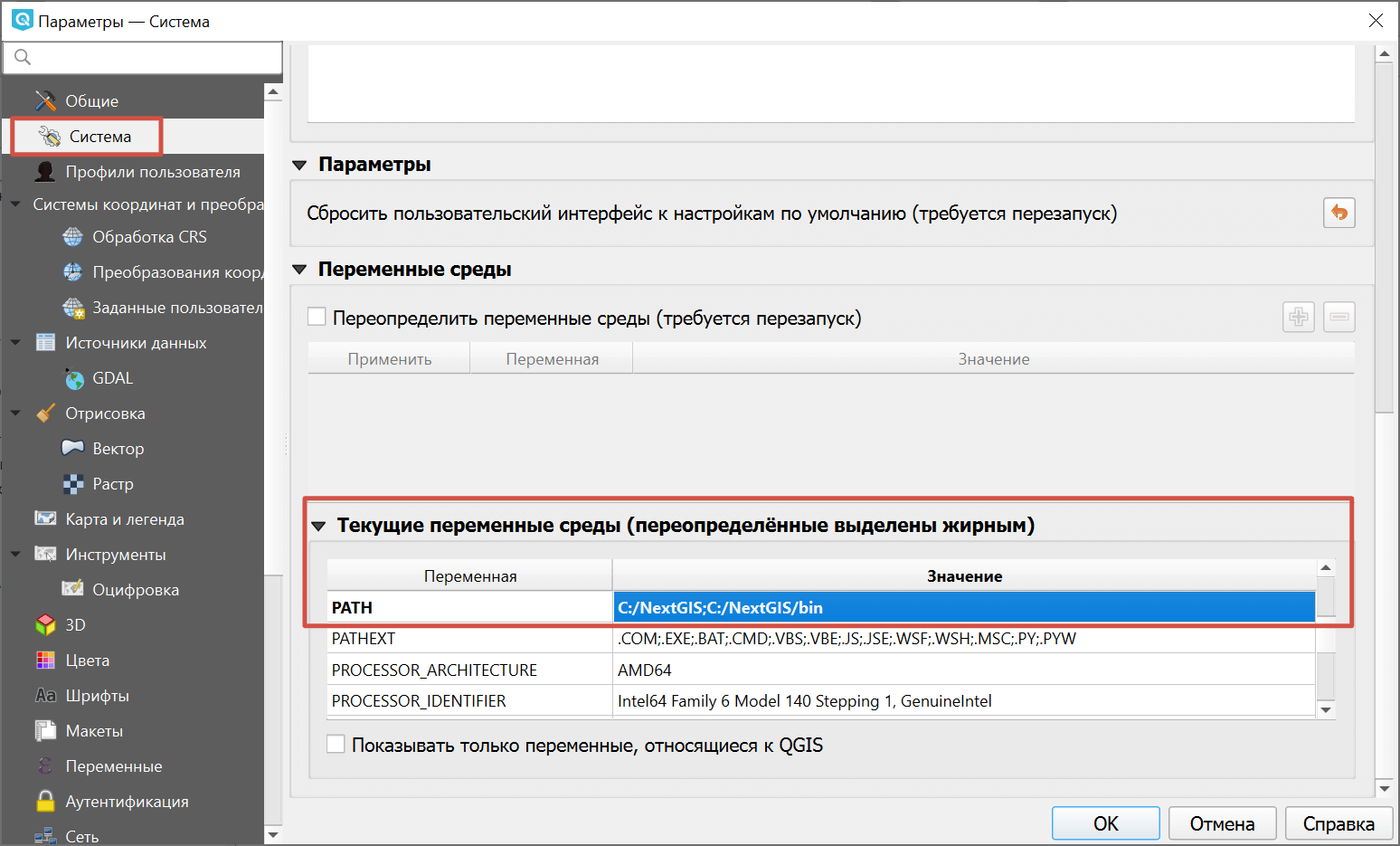Viewport: 1400px width, 846px height.
Task: Collapse the Параметры section
Action: click(x=299, y=165)
